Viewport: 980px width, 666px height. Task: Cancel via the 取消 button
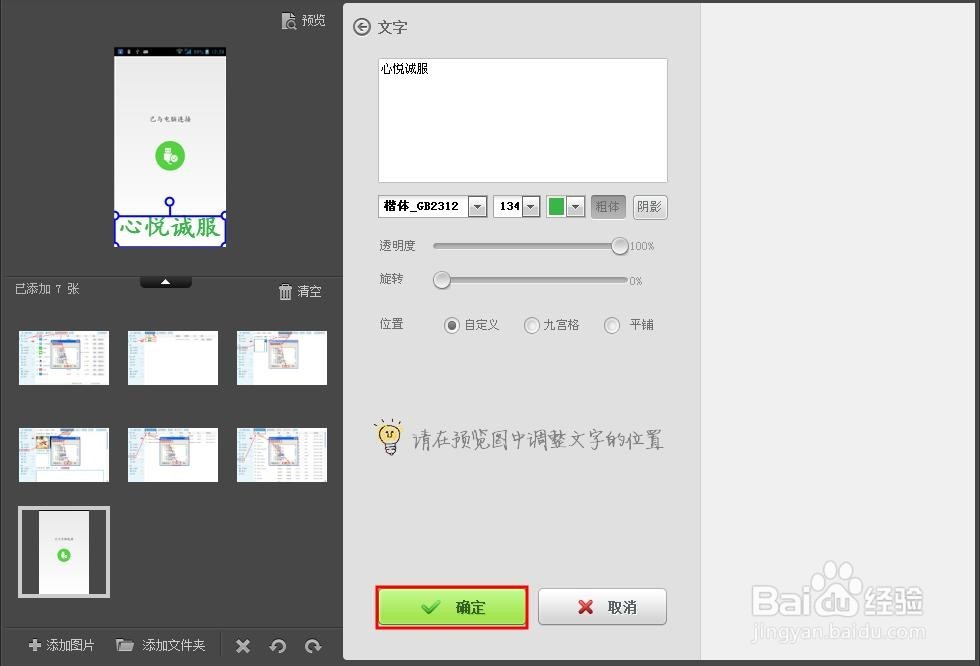(x=602, y=606)
